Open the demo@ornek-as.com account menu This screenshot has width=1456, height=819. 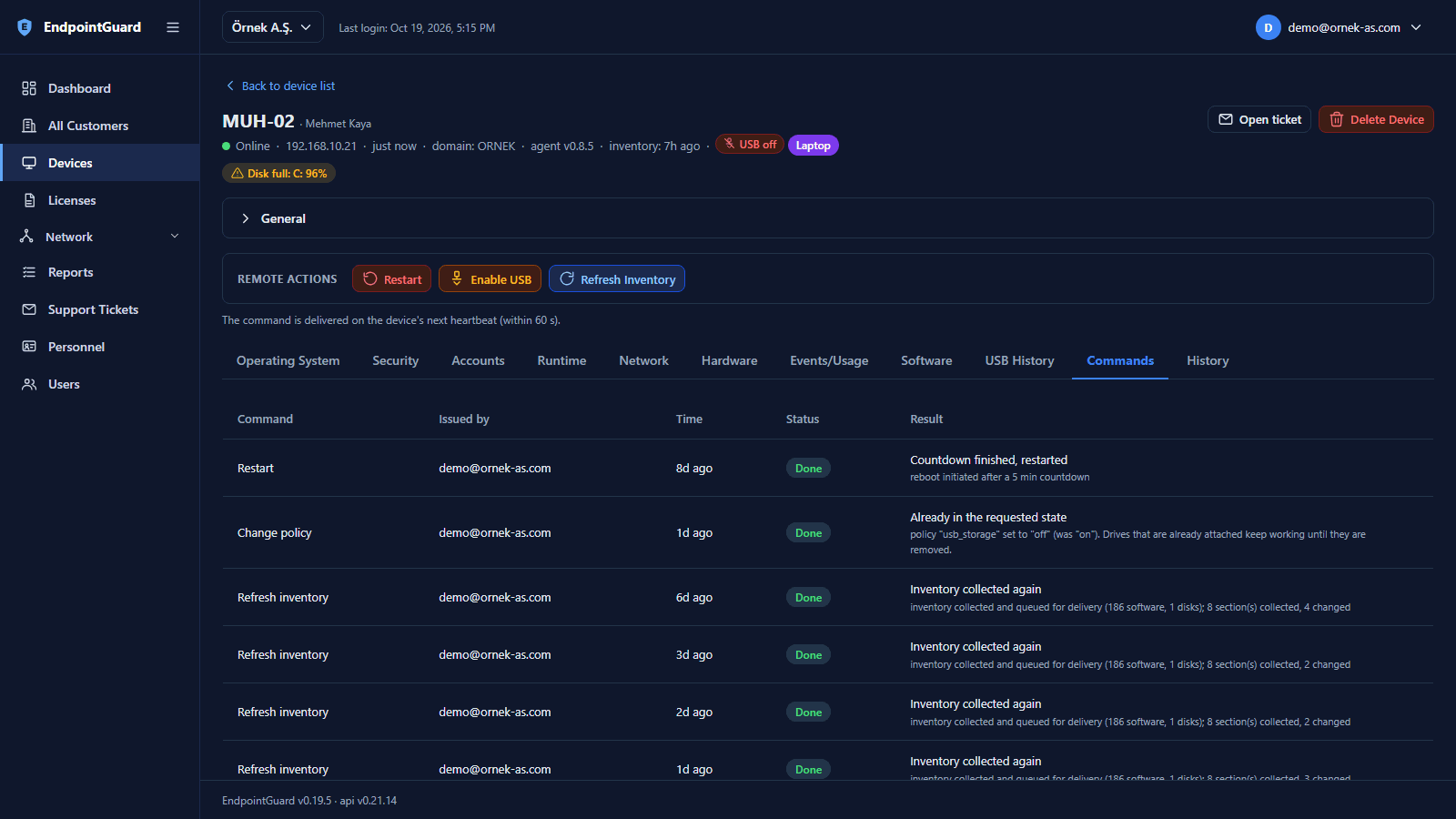point(1340,27)
